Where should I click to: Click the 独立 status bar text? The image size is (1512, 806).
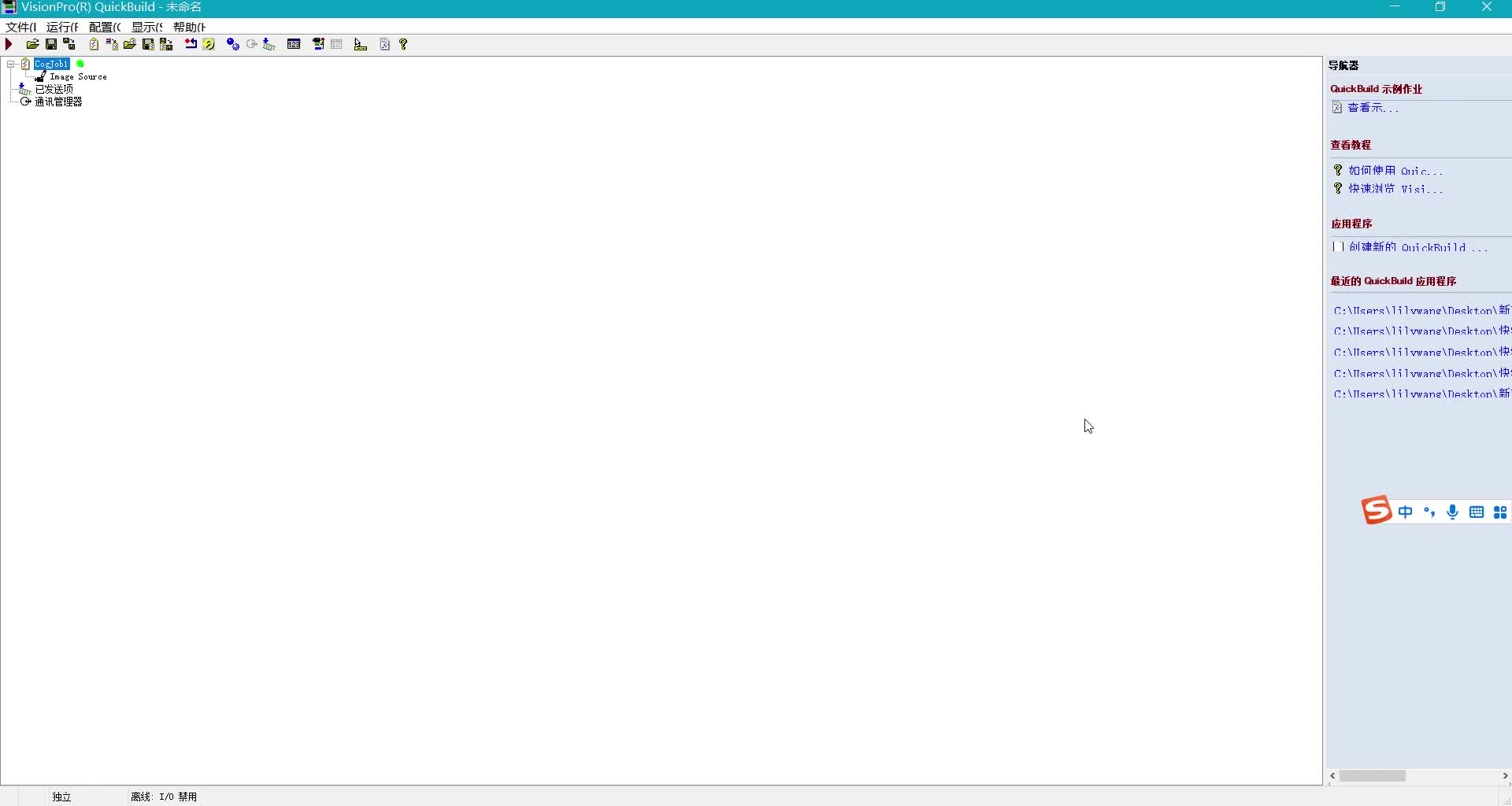pos(62,797)
